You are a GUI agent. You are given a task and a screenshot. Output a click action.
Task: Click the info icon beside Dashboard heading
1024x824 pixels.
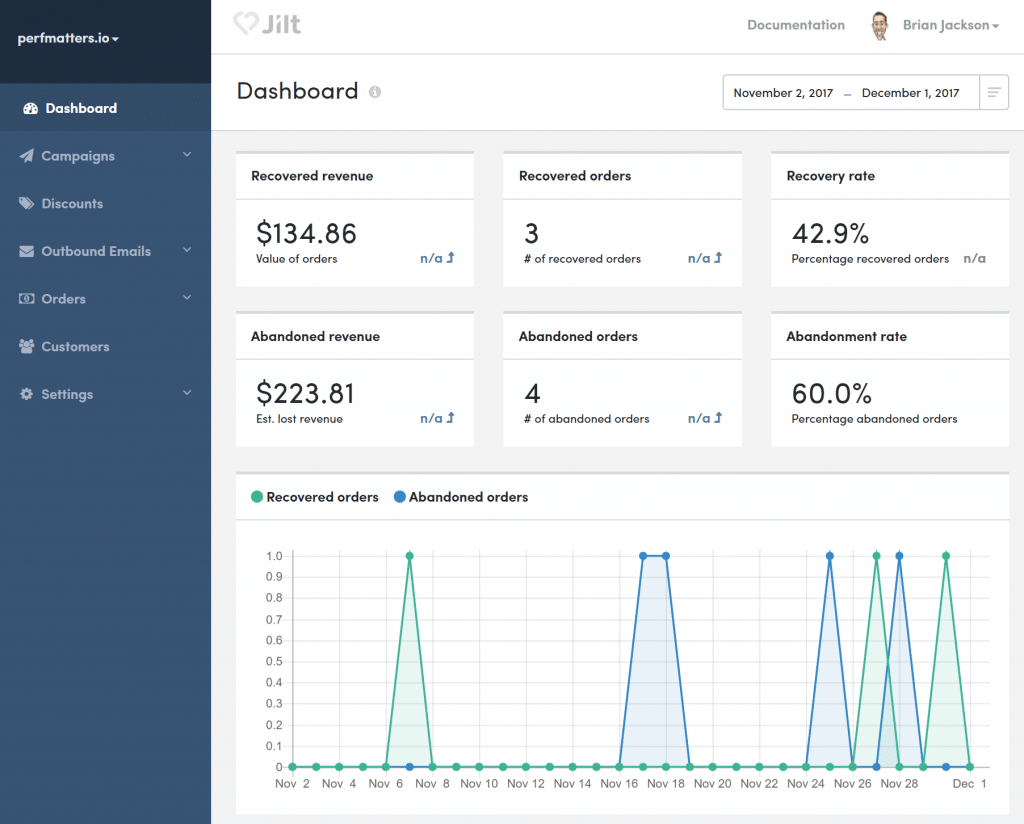click(375, 92)
